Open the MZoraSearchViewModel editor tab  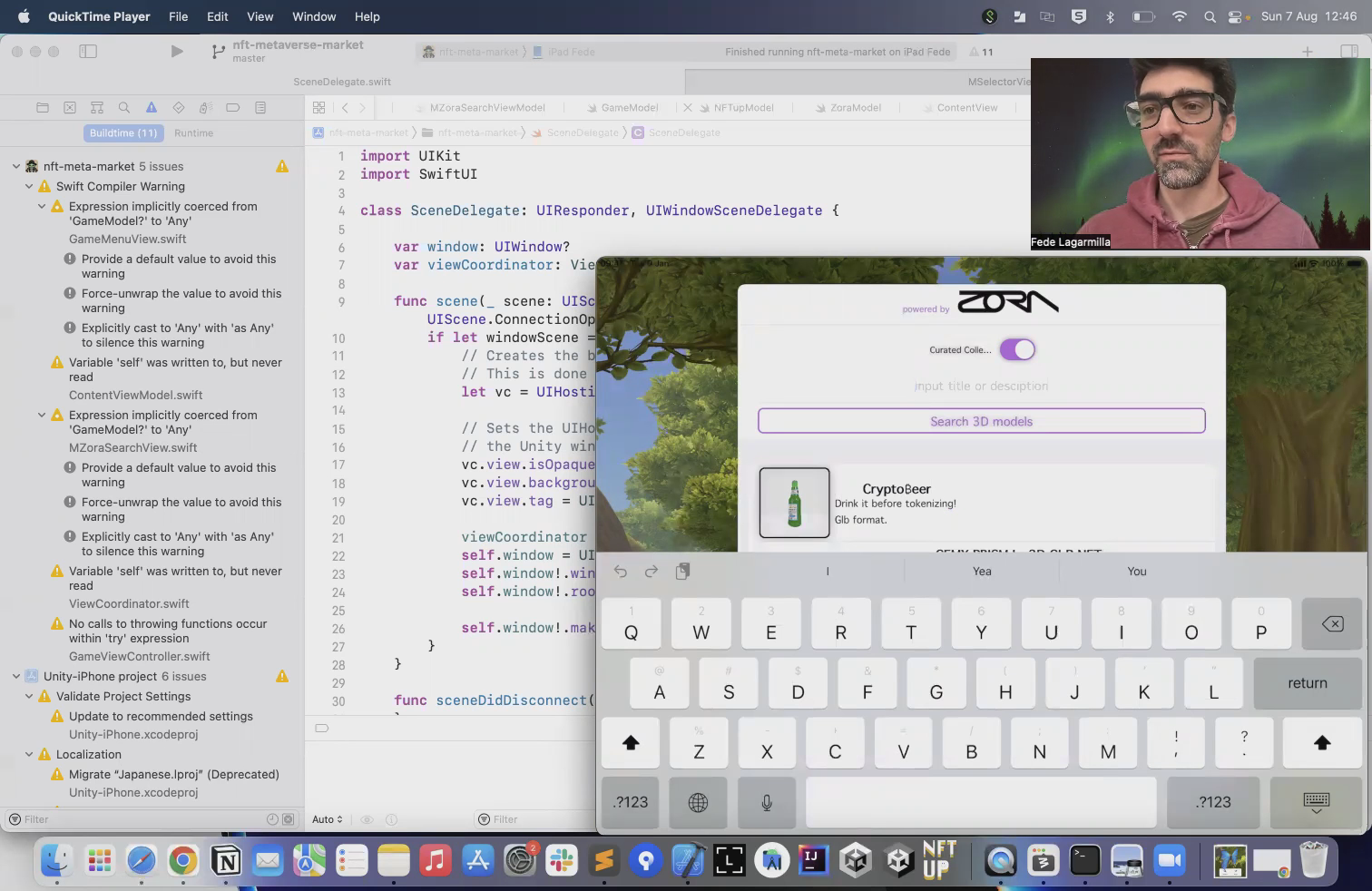coord(487,107)
